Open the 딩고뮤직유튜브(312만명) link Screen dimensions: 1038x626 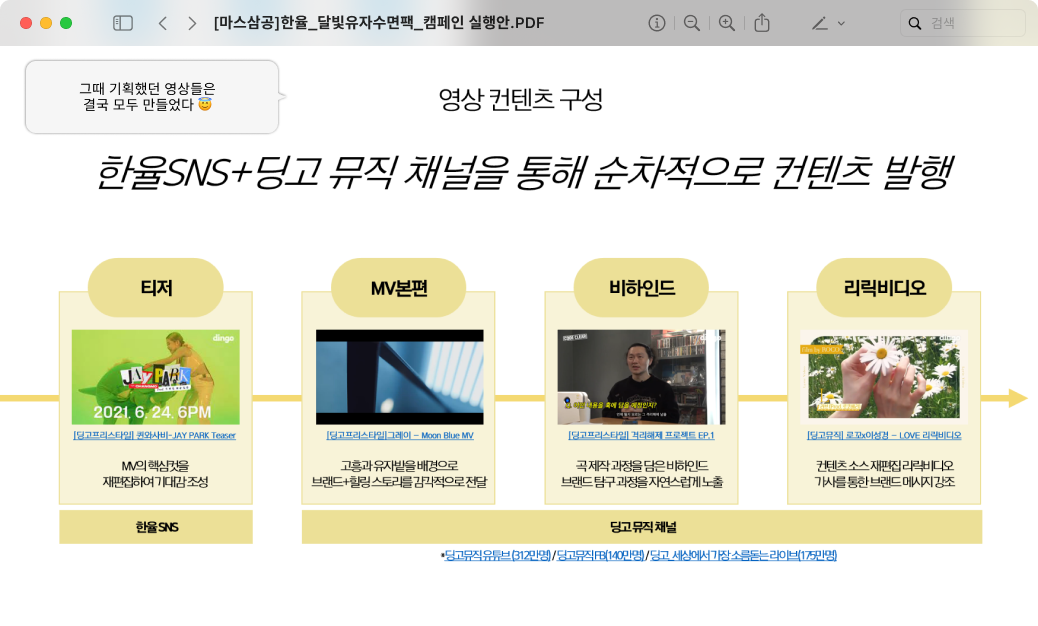[x=497, y=555]
